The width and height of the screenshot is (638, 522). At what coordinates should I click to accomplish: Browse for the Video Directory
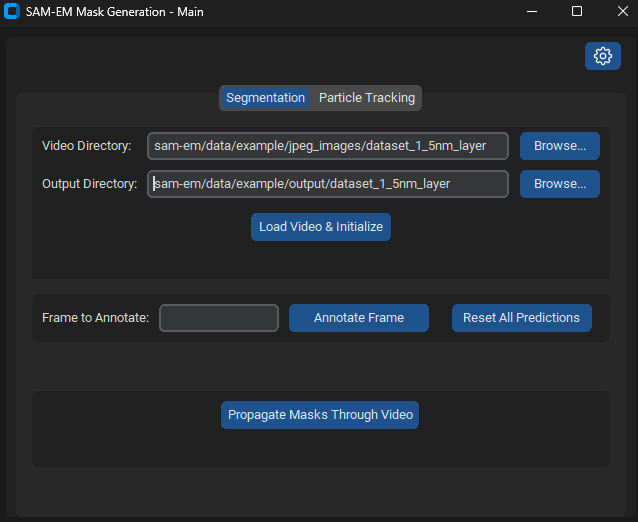559,146
